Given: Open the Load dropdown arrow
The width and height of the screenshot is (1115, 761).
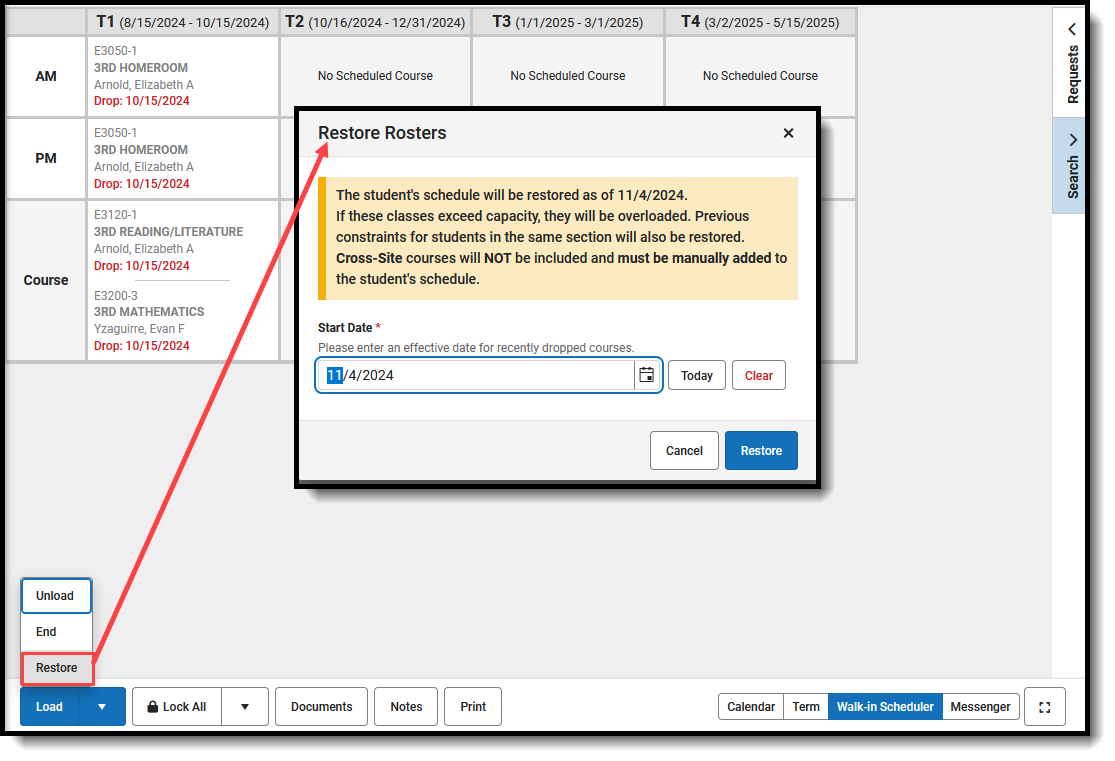Looking at the screenshot, I should click(102, 707).
